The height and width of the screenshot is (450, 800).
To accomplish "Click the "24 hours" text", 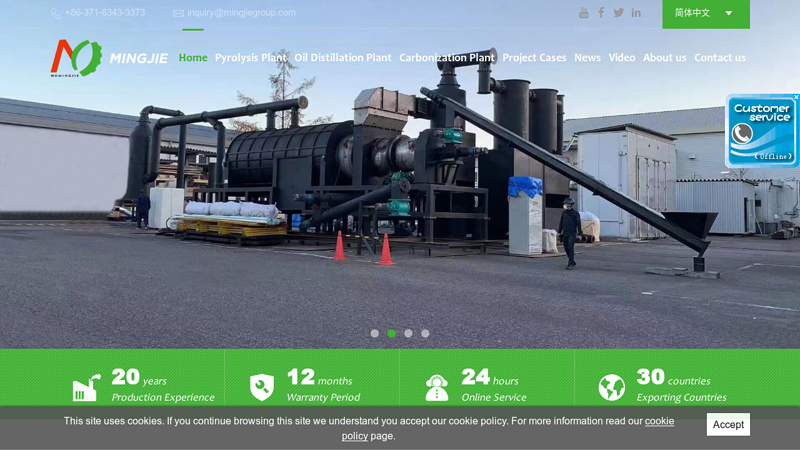I will coord(490,378).
